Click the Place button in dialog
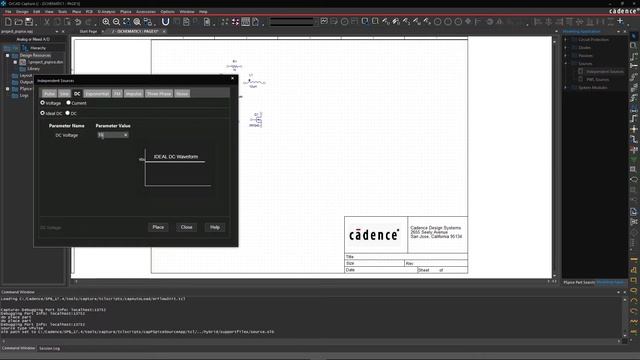This screenshot has height=360, width=640. (158, 227)
